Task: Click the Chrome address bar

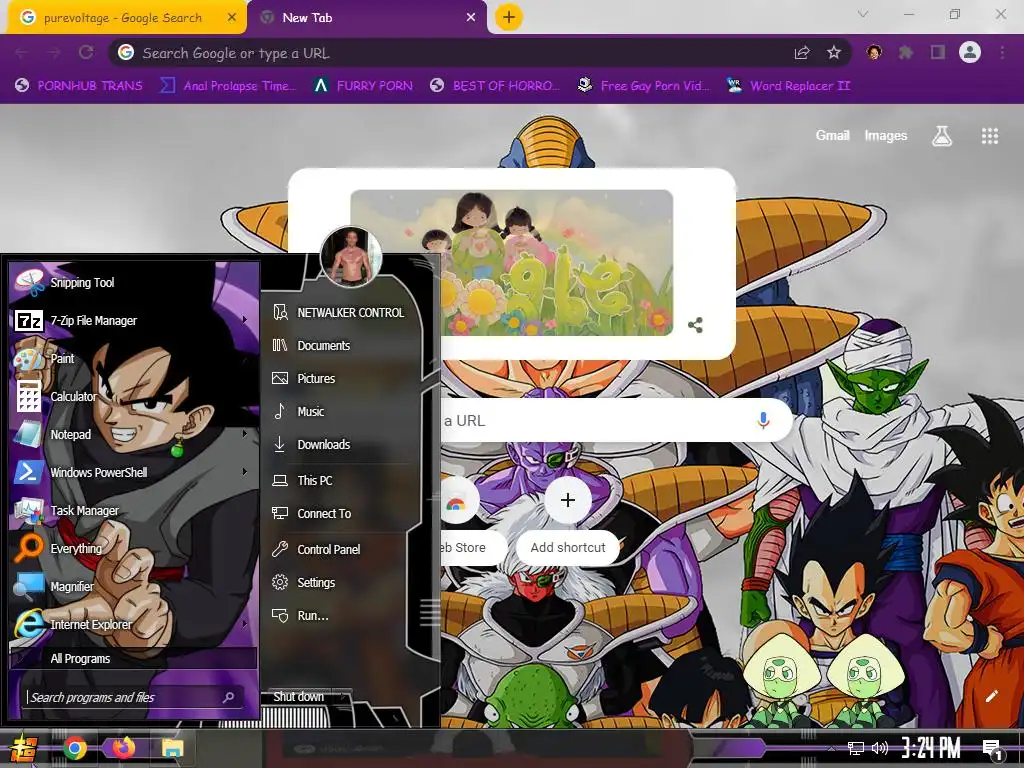Action: tap(457, 53)
